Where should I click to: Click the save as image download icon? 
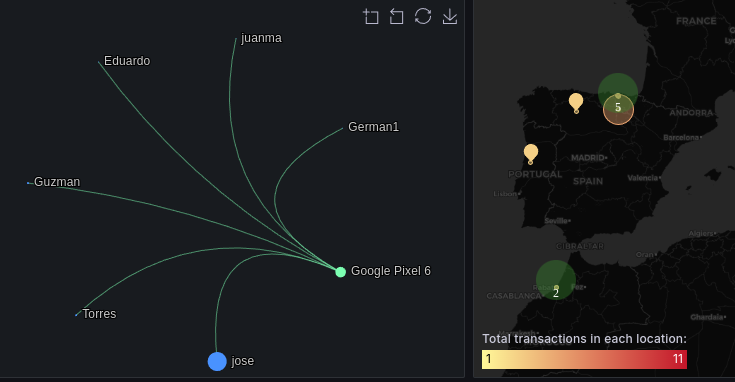tap(450, 16)
